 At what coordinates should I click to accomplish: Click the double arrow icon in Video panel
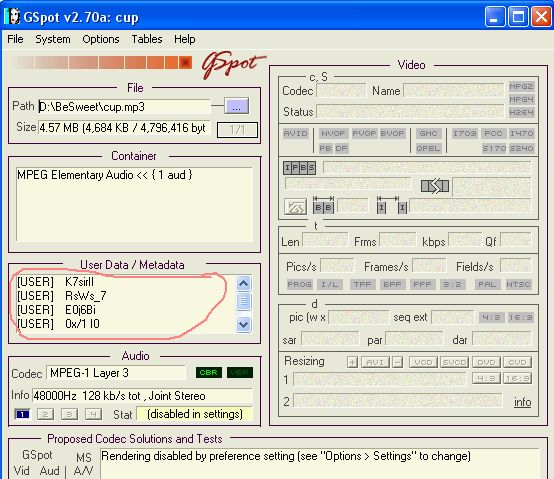click(x=435, y=186)
